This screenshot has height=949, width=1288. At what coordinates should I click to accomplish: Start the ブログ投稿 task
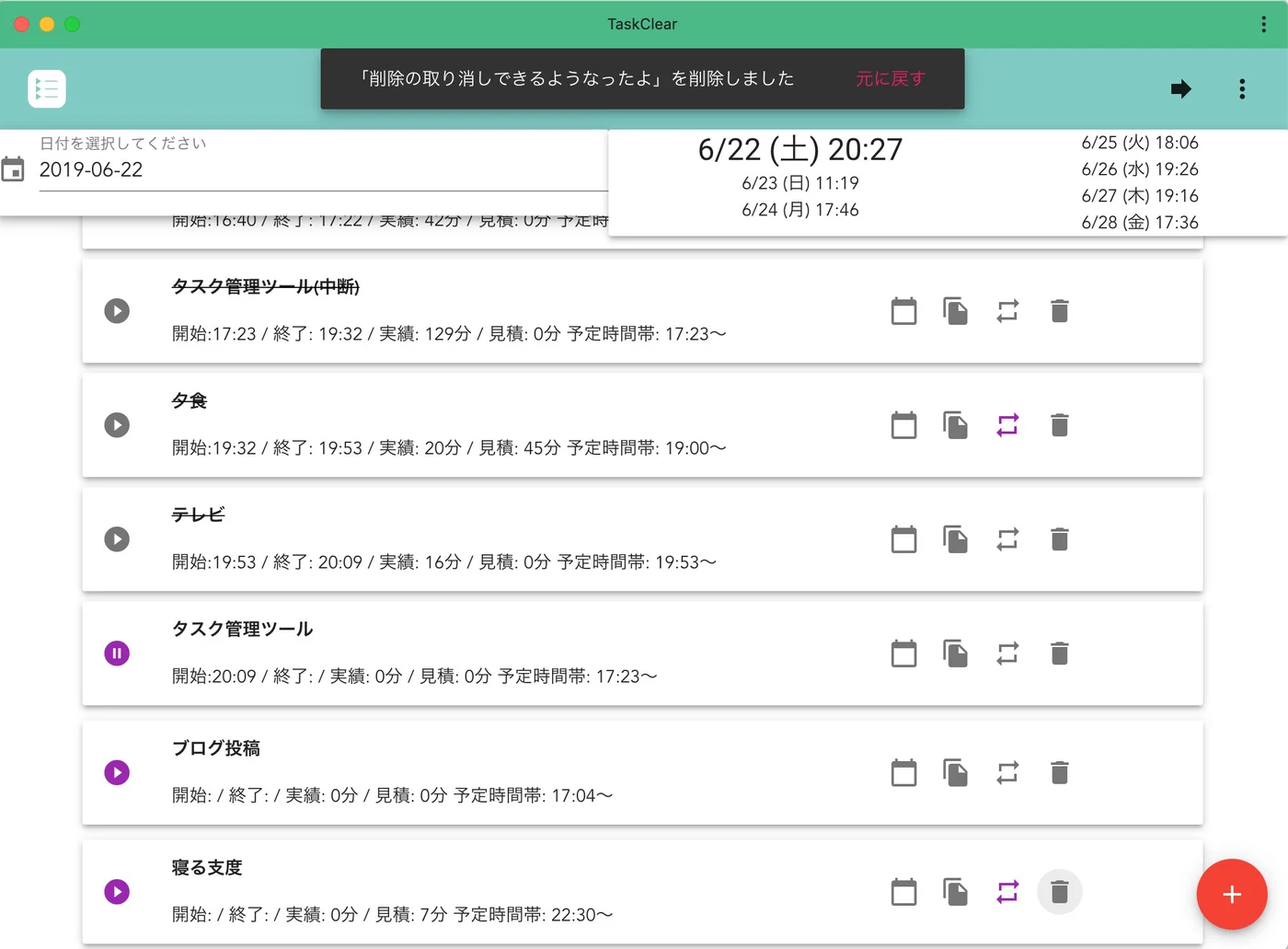[117, 772]
